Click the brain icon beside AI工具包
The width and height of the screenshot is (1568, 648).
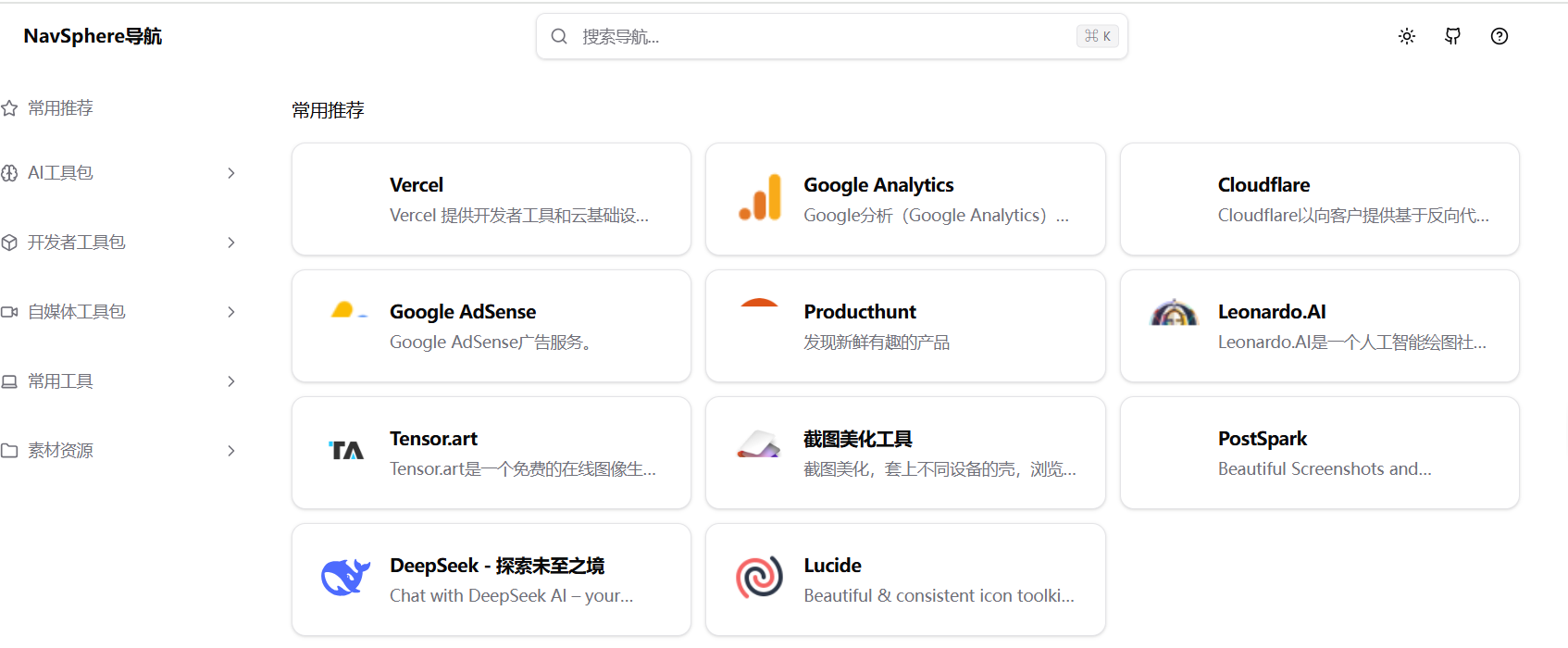(x=9, y=173)
